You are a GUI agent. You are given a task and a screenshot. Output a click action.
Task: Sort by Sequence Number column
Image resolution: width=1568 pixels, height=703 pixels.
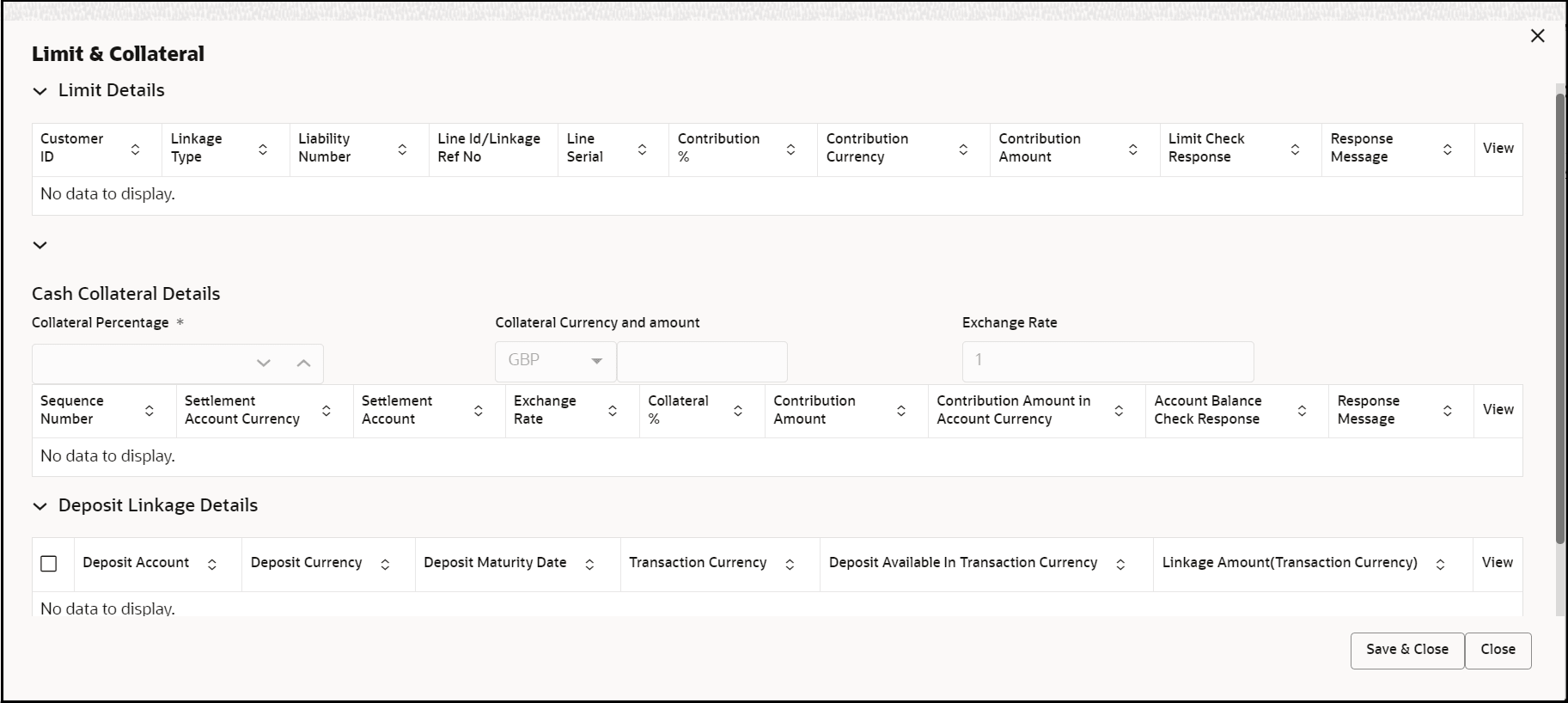click(x=149, y=411)
